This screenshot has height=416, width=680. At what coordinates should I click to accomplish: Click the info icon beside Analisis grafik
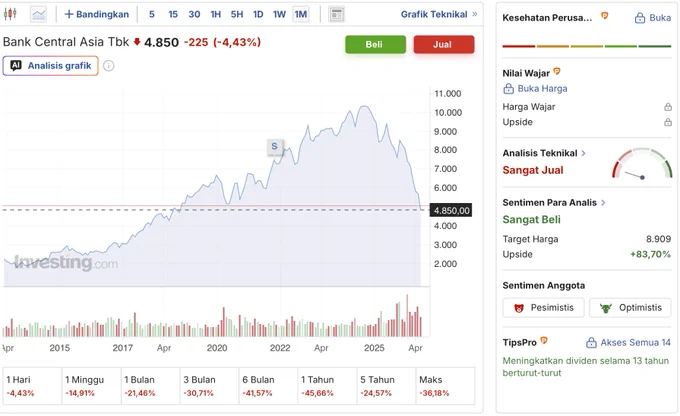click(108, 66)
